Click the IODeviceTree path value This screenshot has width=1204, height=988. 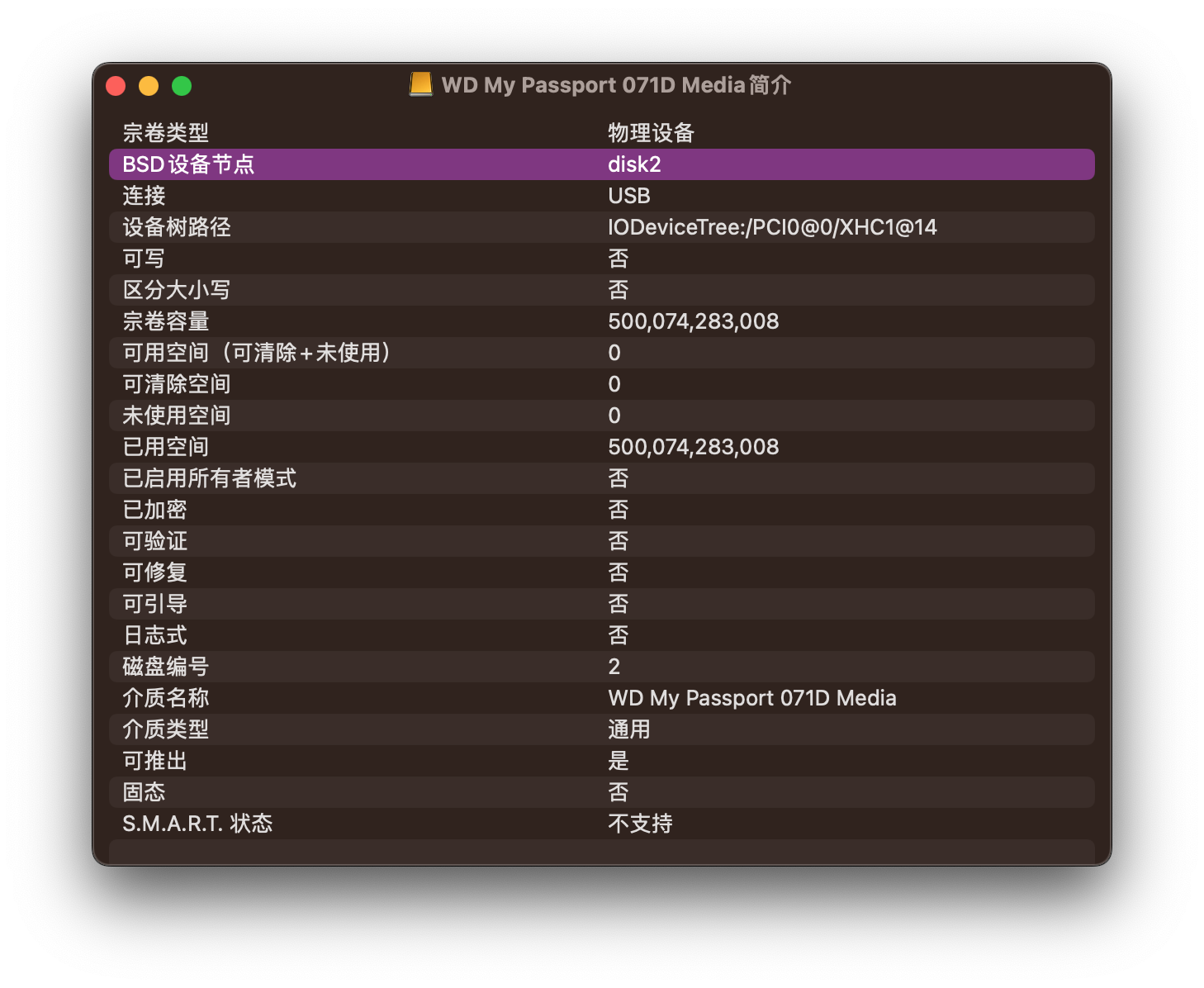772,227
